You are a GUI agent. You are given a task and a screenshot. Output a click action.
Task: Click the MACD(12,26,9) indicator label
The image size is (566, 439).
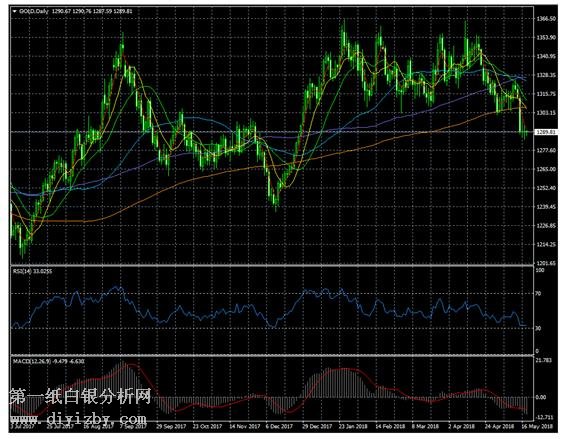point(49,361)
